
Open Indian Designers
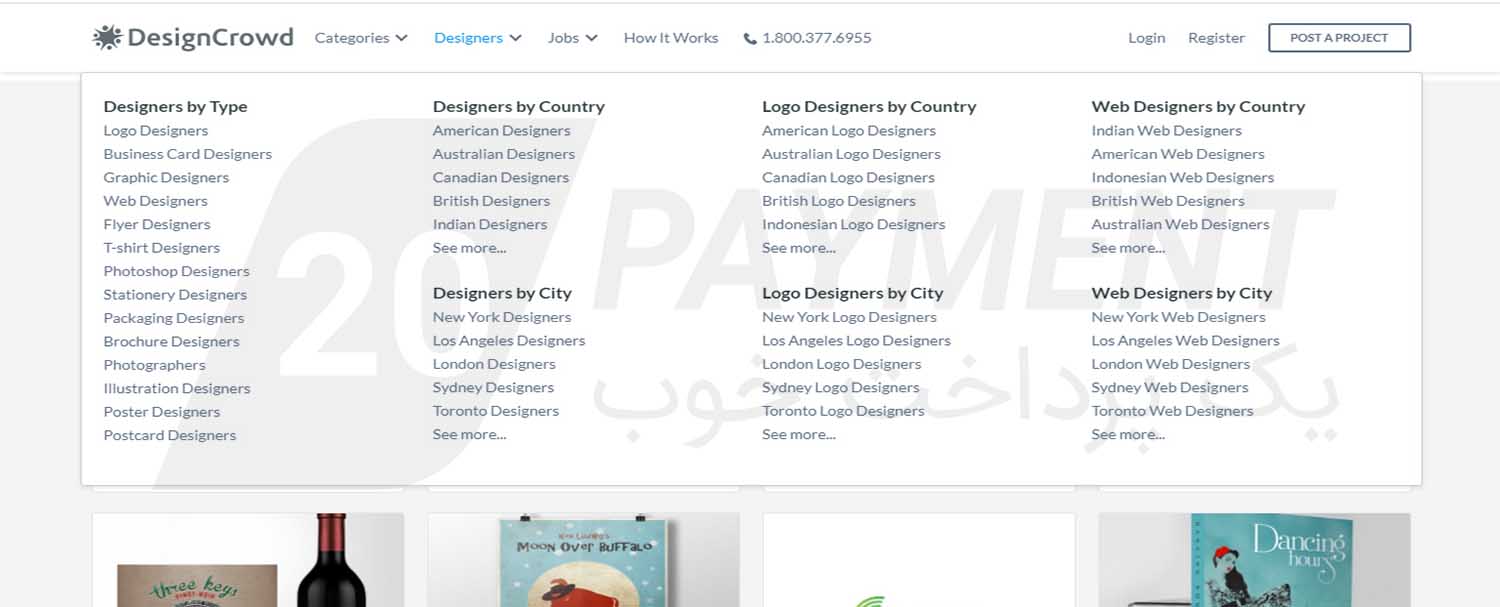click(x=490, y=225)
